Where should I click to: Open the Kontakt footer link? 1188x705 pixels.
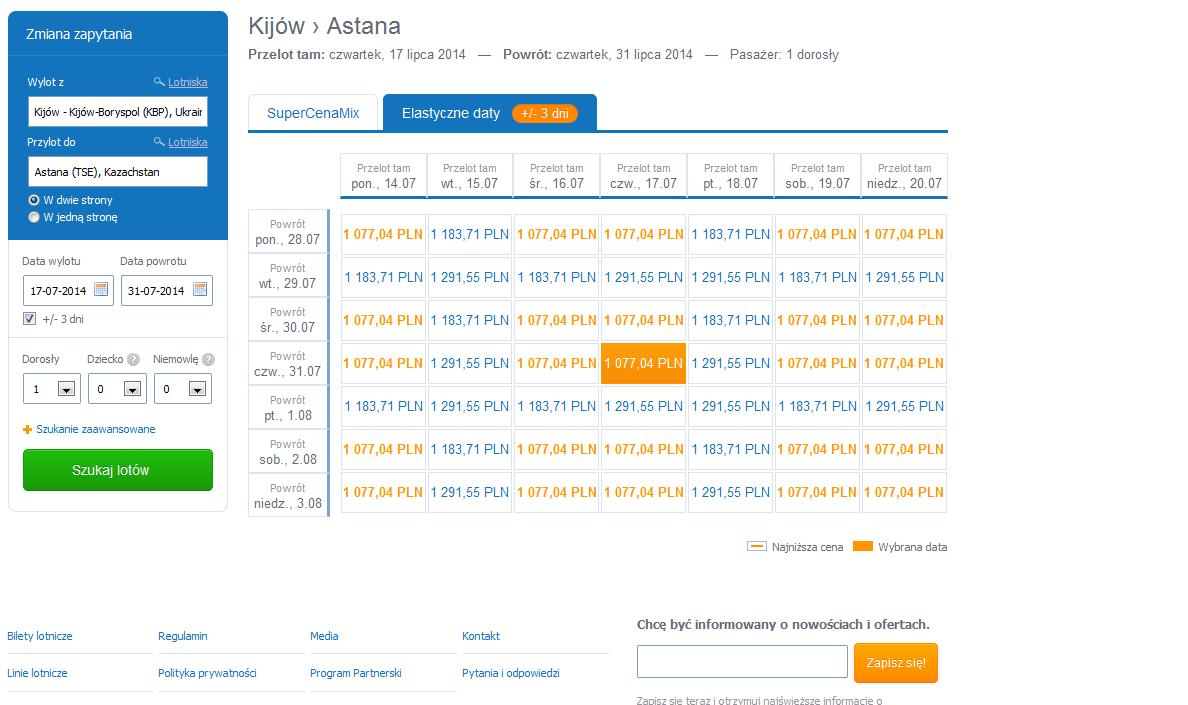pos(481,636)
